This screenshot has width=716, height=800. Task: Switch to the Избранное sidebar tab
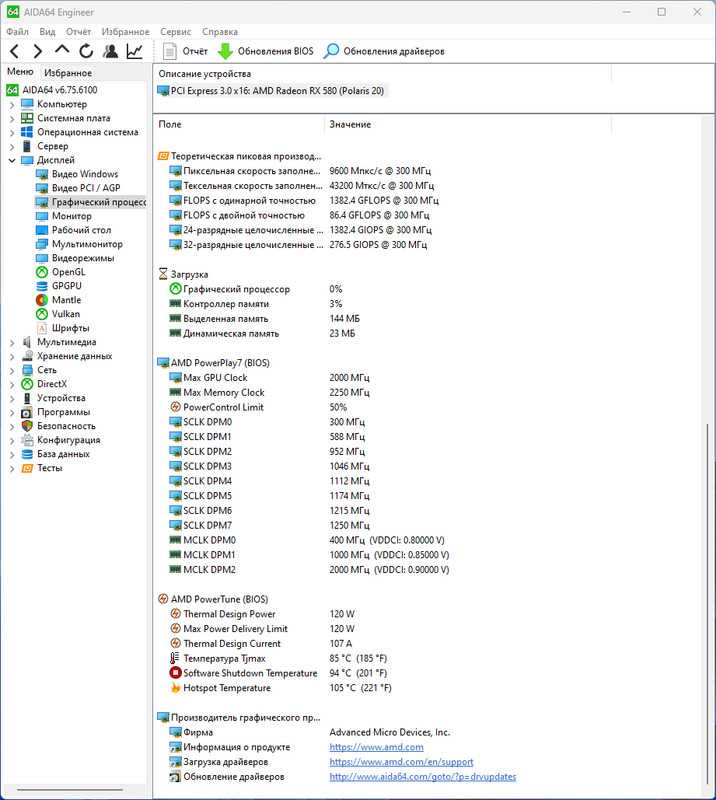(68, 73)
